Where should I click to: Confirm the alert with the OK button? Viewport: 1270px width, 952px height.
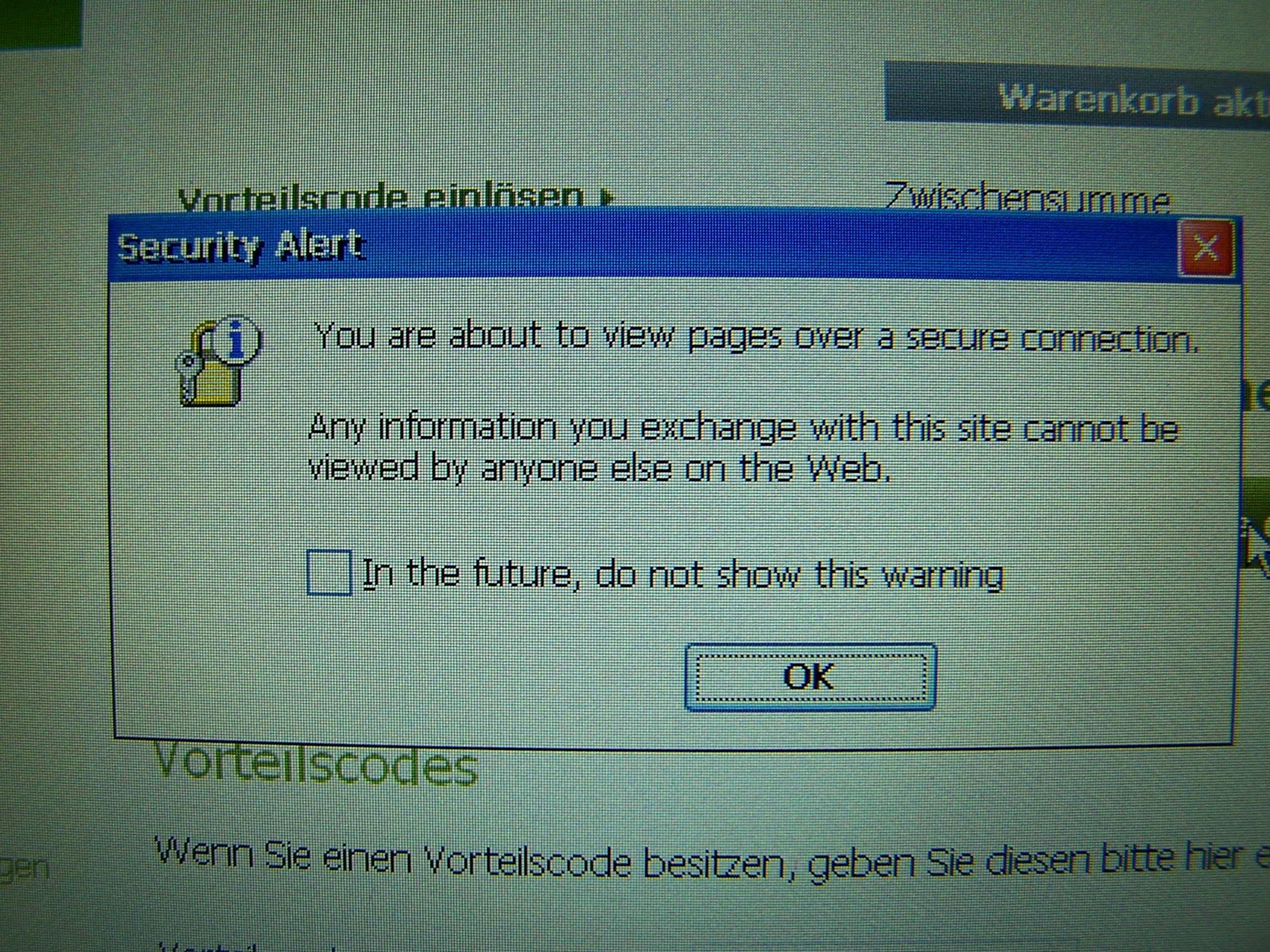coord(810,677)
